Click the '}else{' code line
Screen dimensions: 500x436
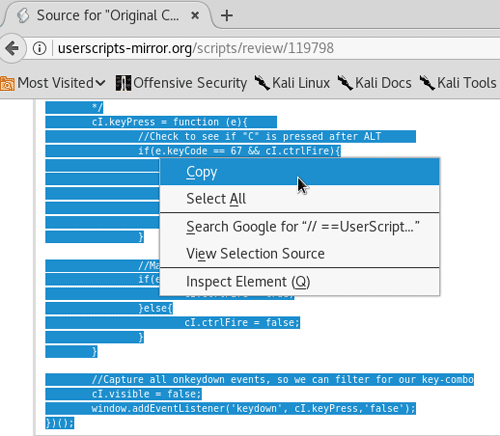pos(156,308)
